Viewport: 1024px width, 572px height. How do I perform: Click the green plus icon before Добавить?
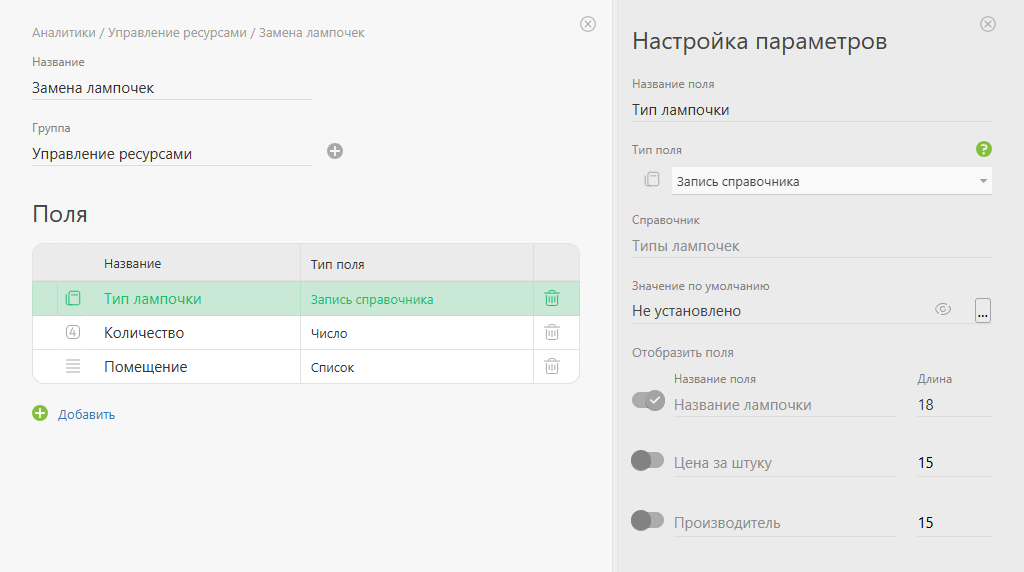click(40, 413)
